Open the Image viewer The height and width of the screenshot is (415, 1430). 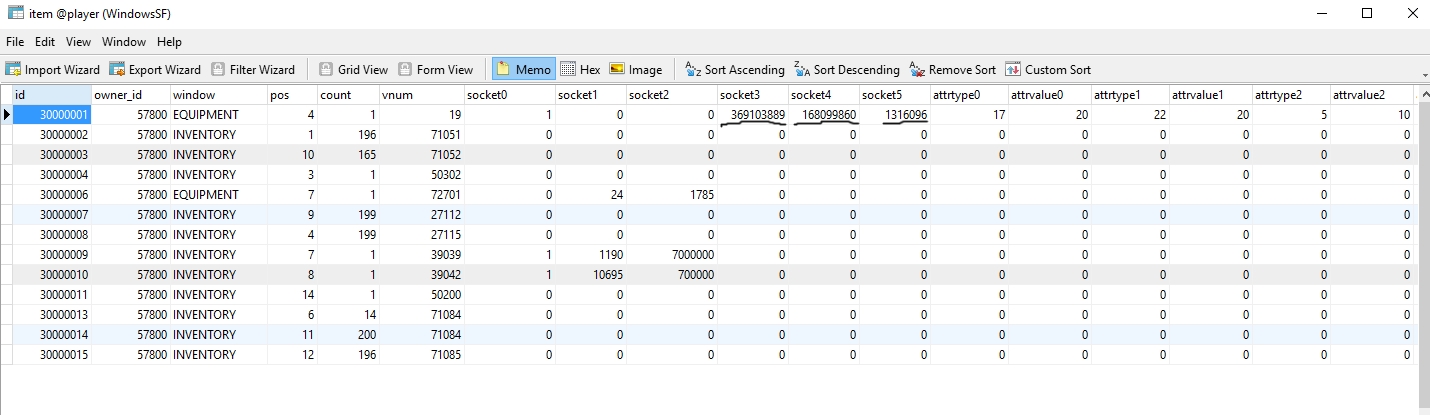coord(636,70)
